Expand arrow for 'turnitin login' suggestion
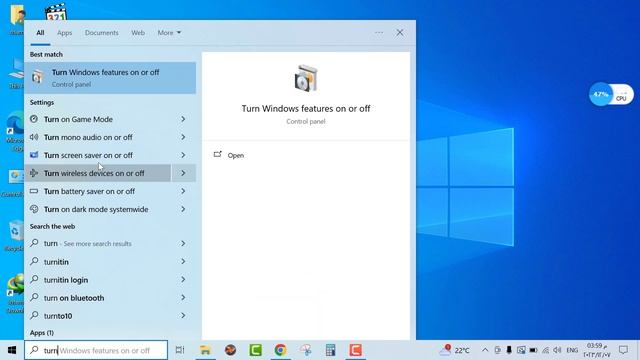Image resolution: width=640 pixels, height=360 pixels. pos(183,280)
